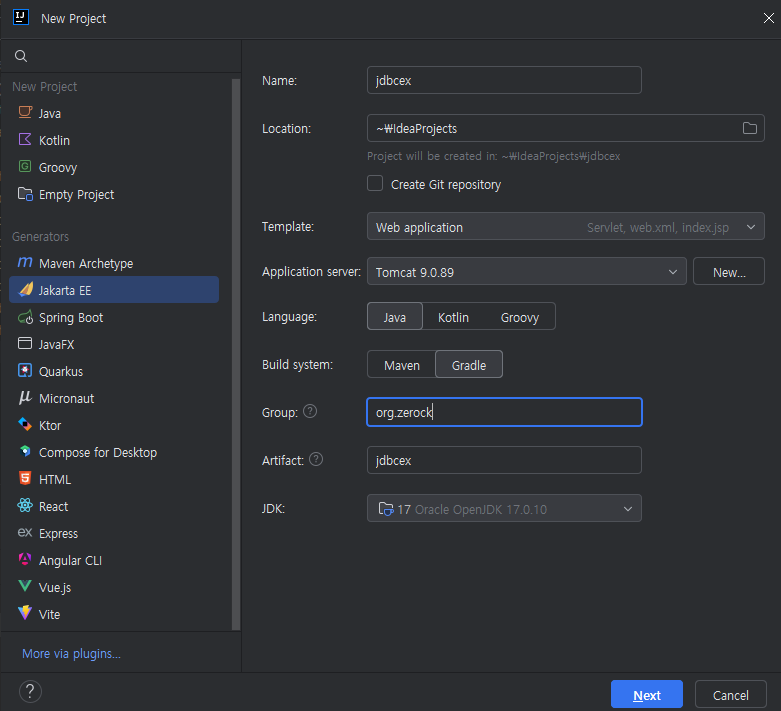Choose Maven build system
781x711 pixels.
pos(401,365)
